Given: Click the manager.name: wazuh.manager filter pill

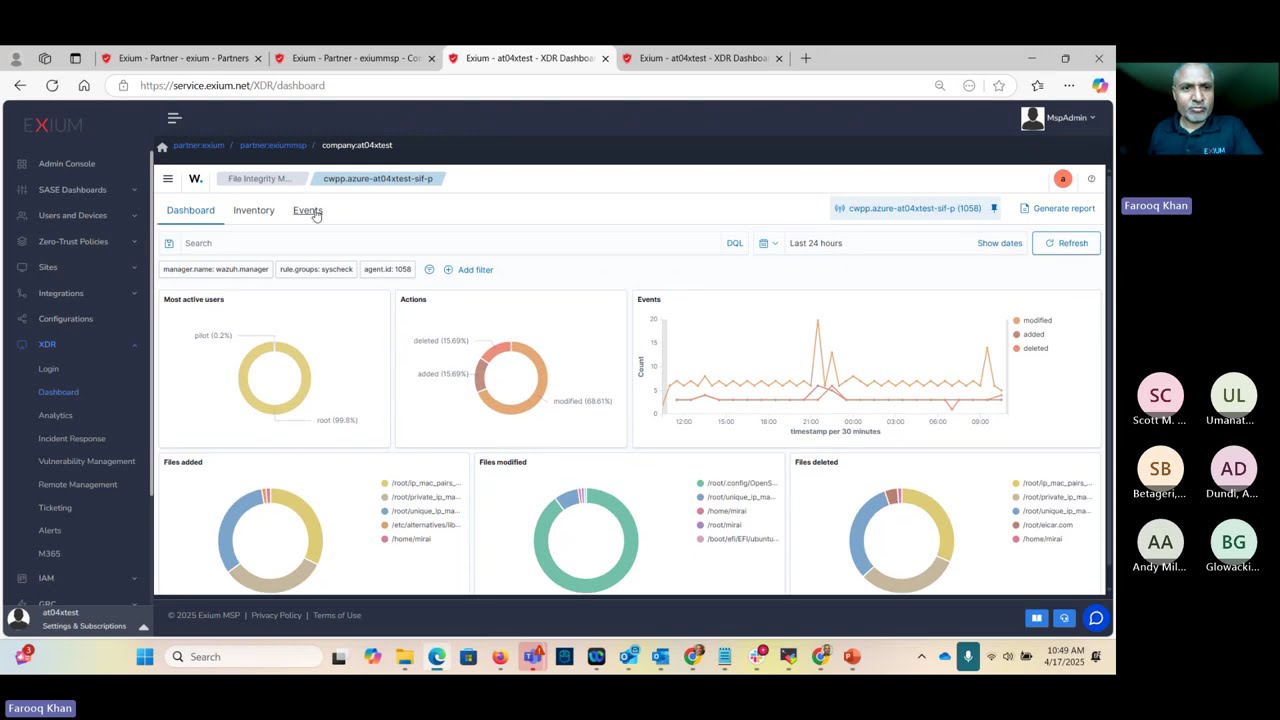Looking at the screenshot, I should (x=216, y=270).
